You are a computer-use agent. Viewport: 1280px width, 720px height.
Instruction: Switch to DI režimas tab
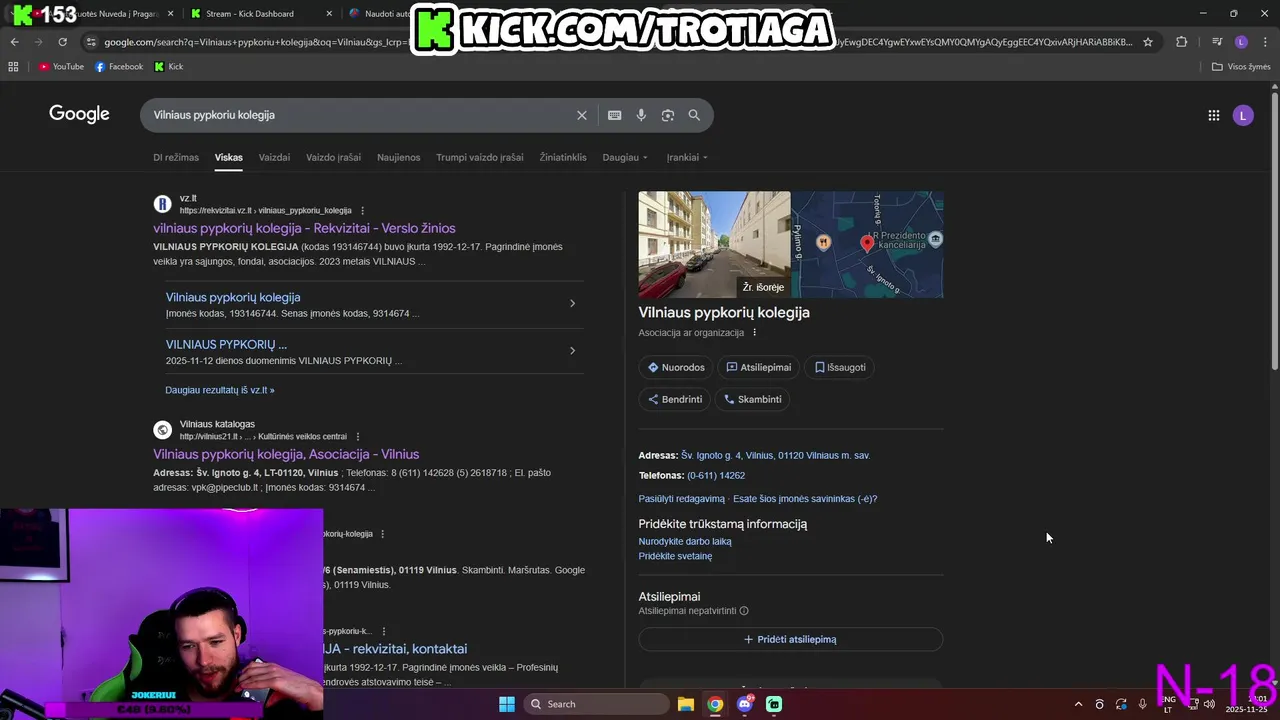(x=176, y=157)
